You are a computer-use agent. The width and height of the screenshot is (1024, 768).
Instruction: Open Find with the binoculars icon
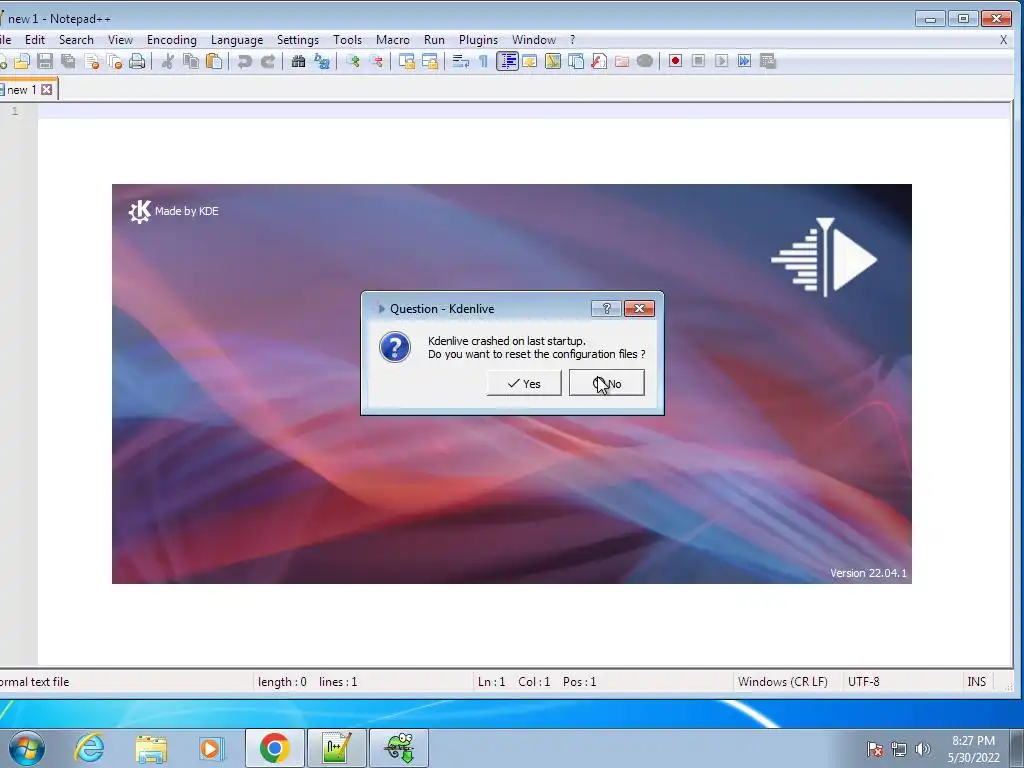[x=298, y=61]
